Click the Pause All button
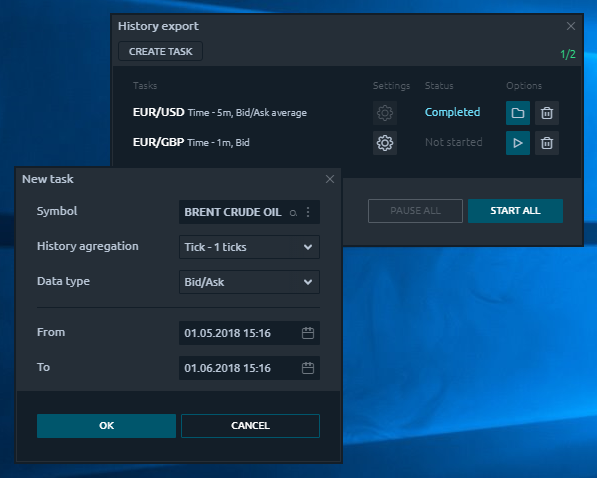The image size is (597, 478). pyautogui.click(x=415, y=211)
